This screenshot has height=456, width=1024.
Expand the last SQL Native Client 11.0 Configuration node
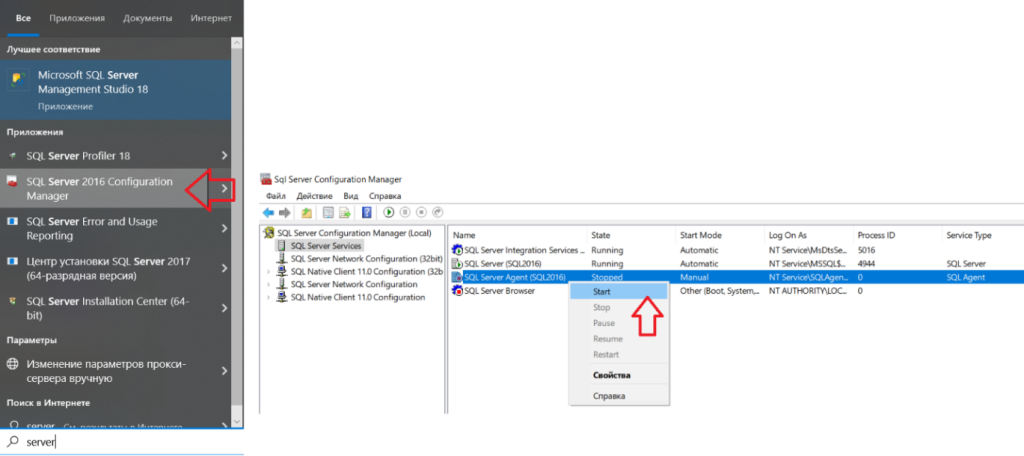(268, 297)
